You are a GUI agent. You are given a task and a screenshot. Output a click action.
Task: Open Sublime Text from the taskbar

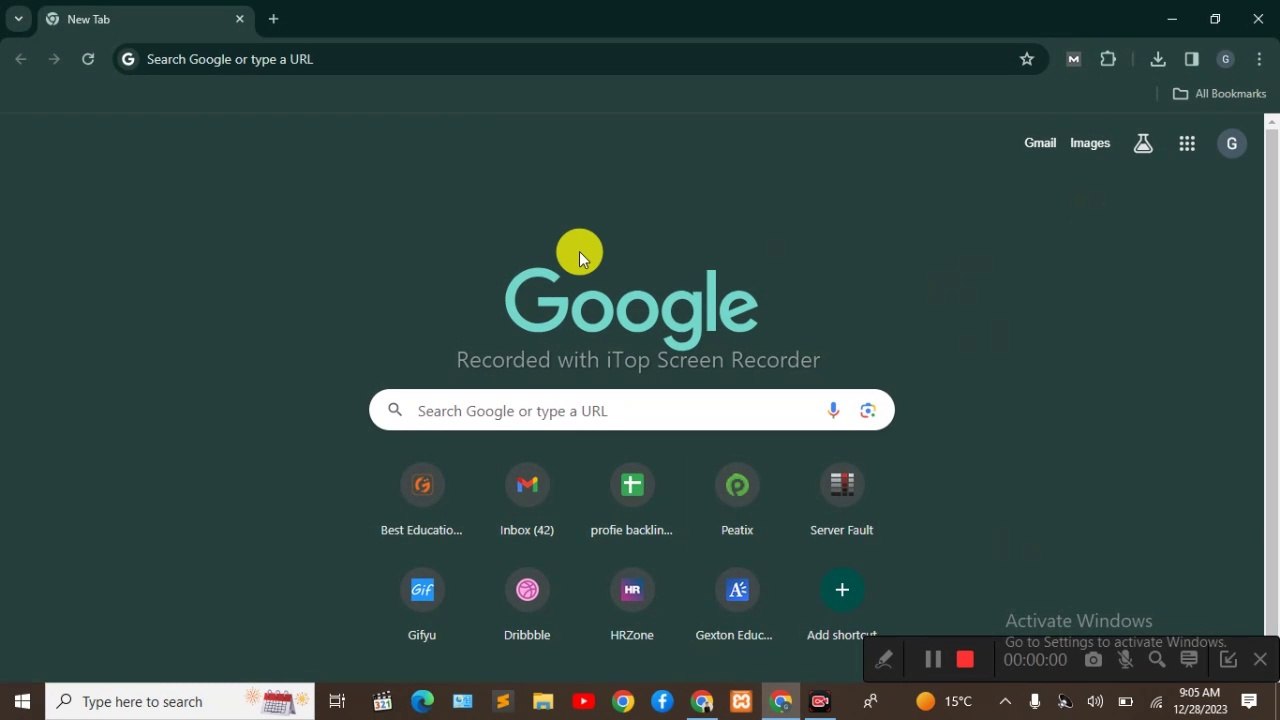(503, 701)
